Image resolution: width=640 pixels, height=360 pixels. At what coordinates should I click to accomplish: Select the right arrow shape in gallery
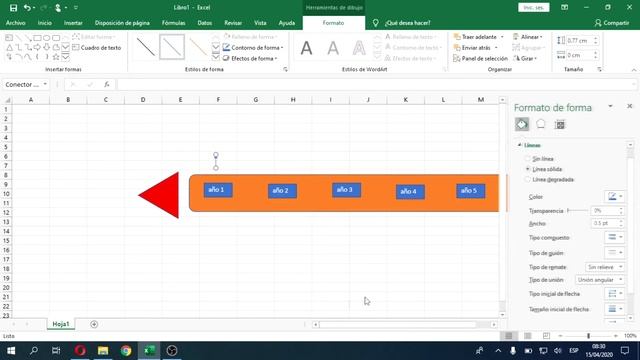pos(37,47)
